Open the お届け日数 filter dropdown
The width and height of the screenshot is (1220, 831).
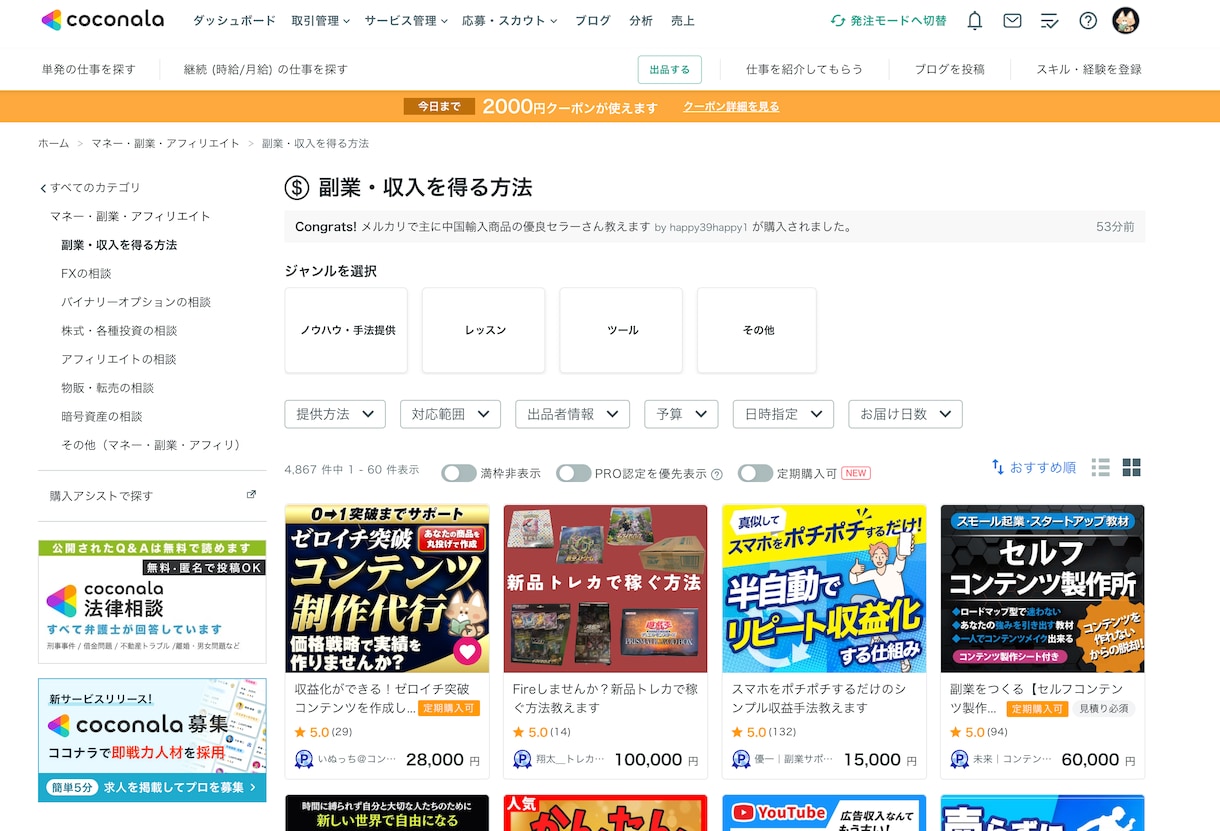[x=905, y=414]
